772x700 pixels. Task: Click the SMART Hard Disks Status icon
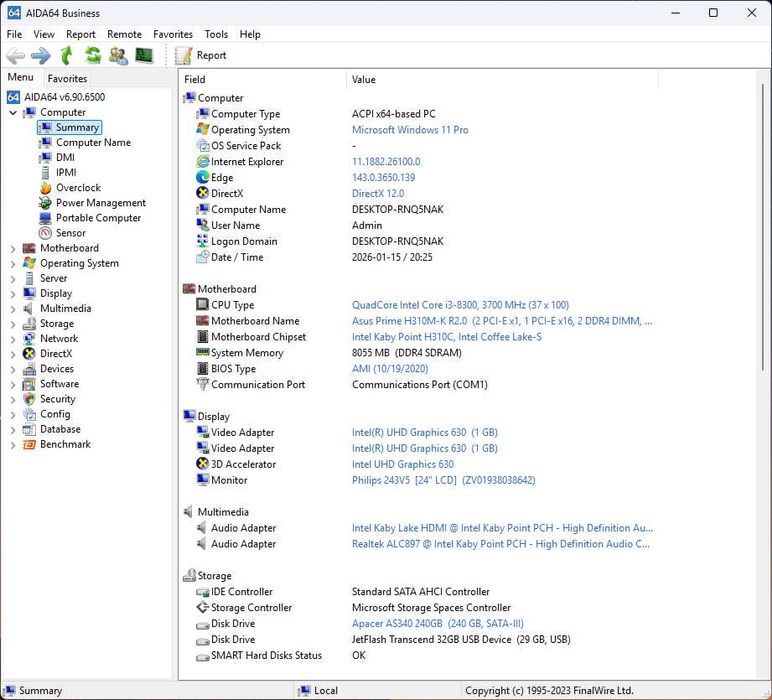[x=202, y=657]
